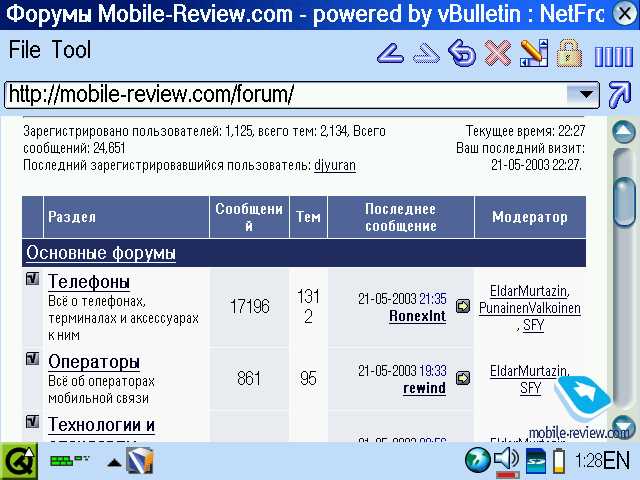Click the URL address field

286,95
